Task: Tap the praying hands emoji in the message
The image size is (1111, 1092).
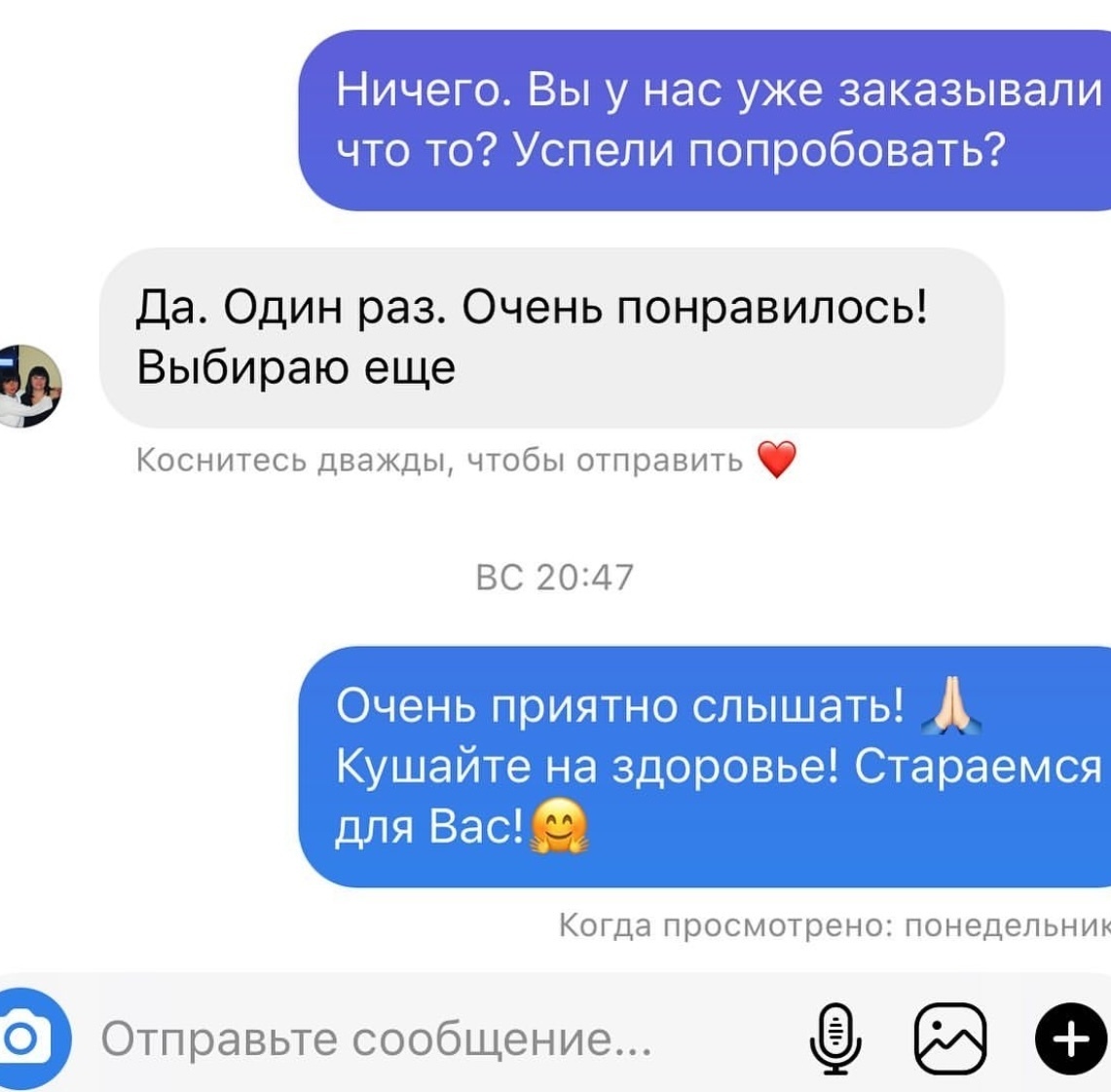Action: click(x=950, y=706)
